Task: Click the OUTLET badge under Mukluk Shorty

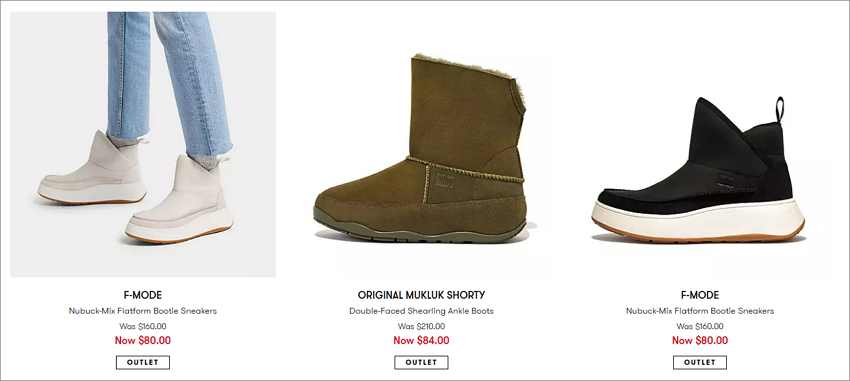Action: click(x=421, y=362)
